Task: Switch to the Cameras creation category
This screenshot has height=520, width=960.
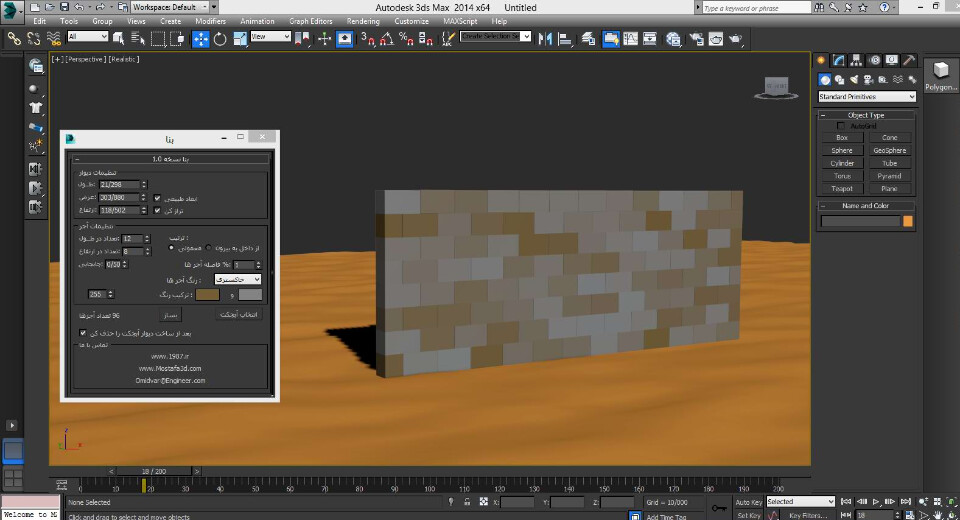Action: point(868,80)
